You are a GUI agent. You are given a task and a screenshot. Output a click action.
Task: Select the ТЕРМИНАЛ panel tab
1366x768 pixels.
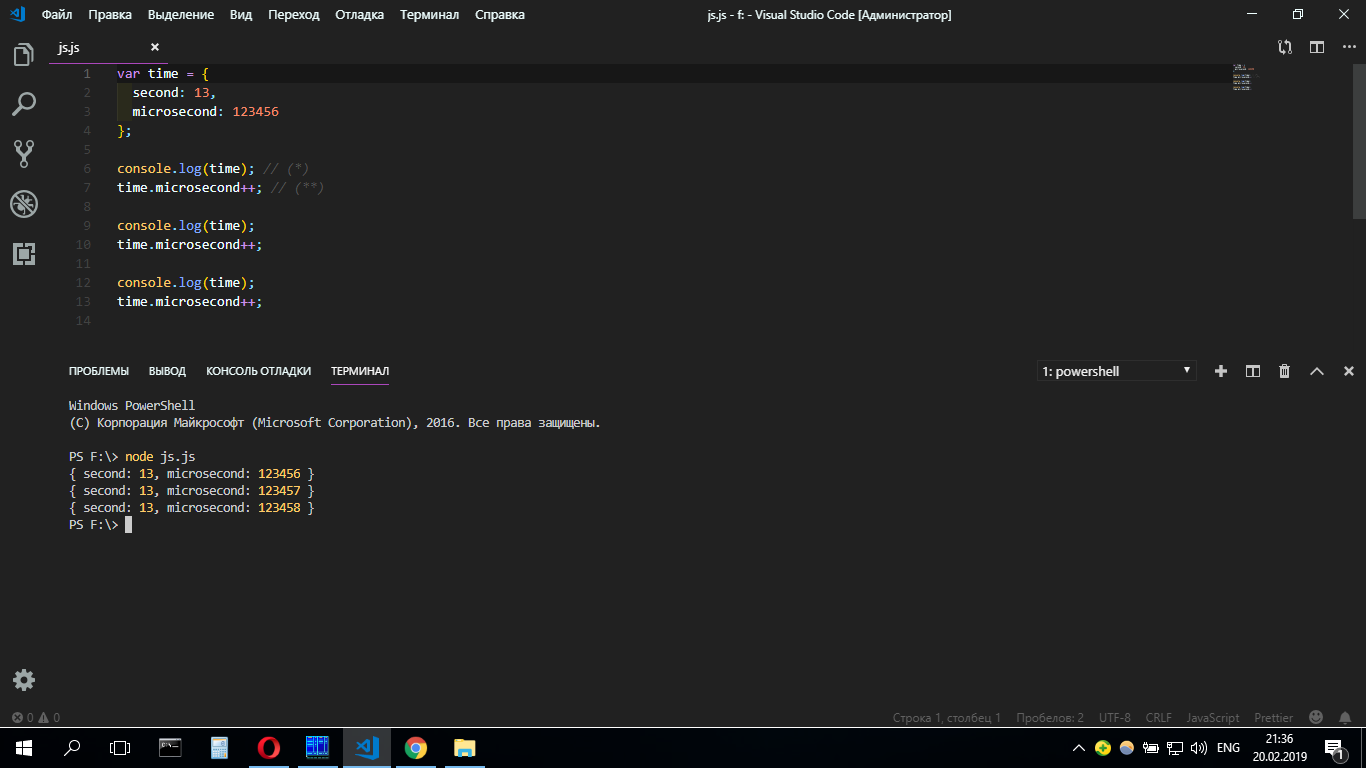click(x=360, y=371)
